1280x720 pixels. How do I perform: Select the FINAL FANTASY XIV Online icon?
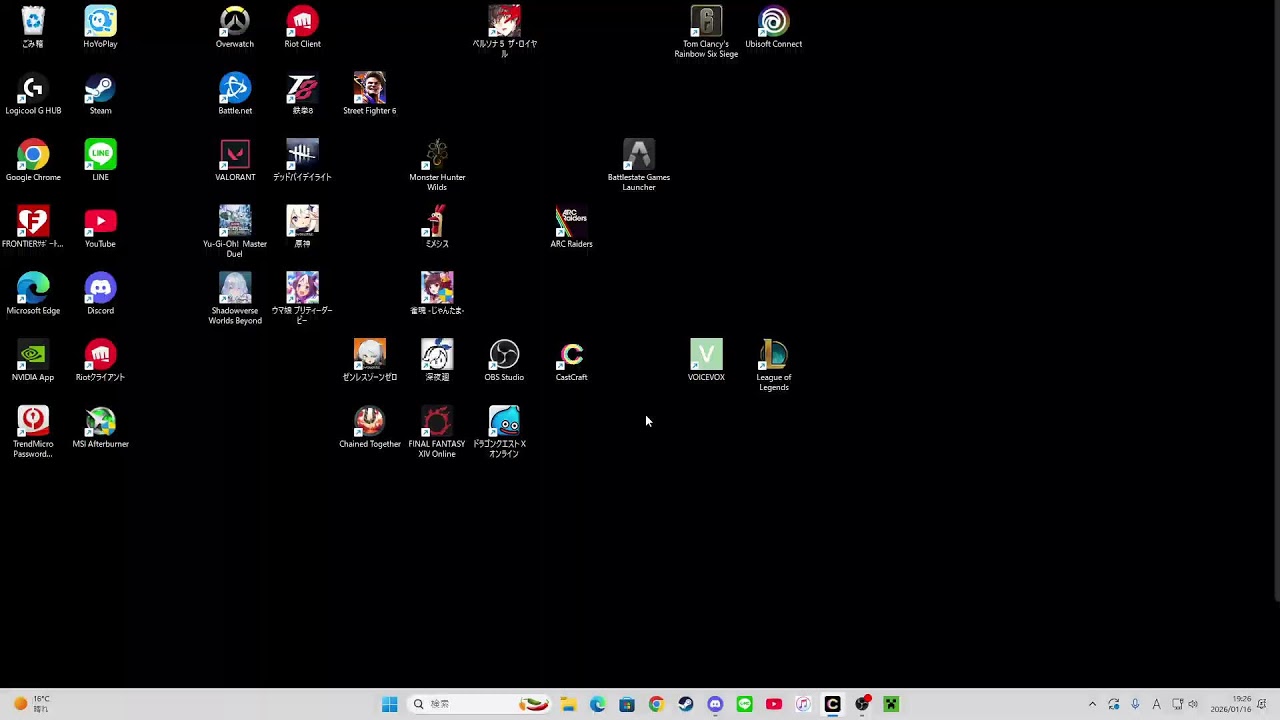pos(437,433)
